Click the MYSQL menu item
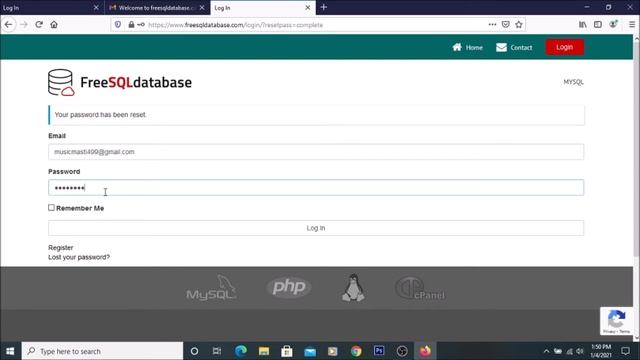The image size is (640, 360). coord(573,82)
